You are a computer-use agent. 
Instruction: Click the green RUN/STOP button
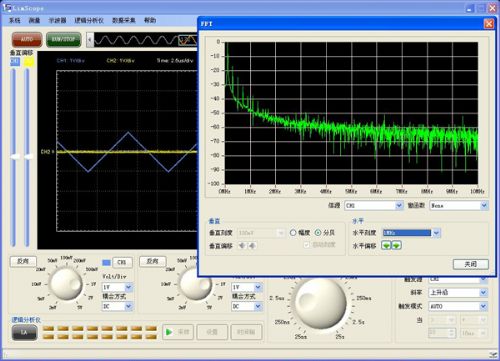tap(63, 39)
